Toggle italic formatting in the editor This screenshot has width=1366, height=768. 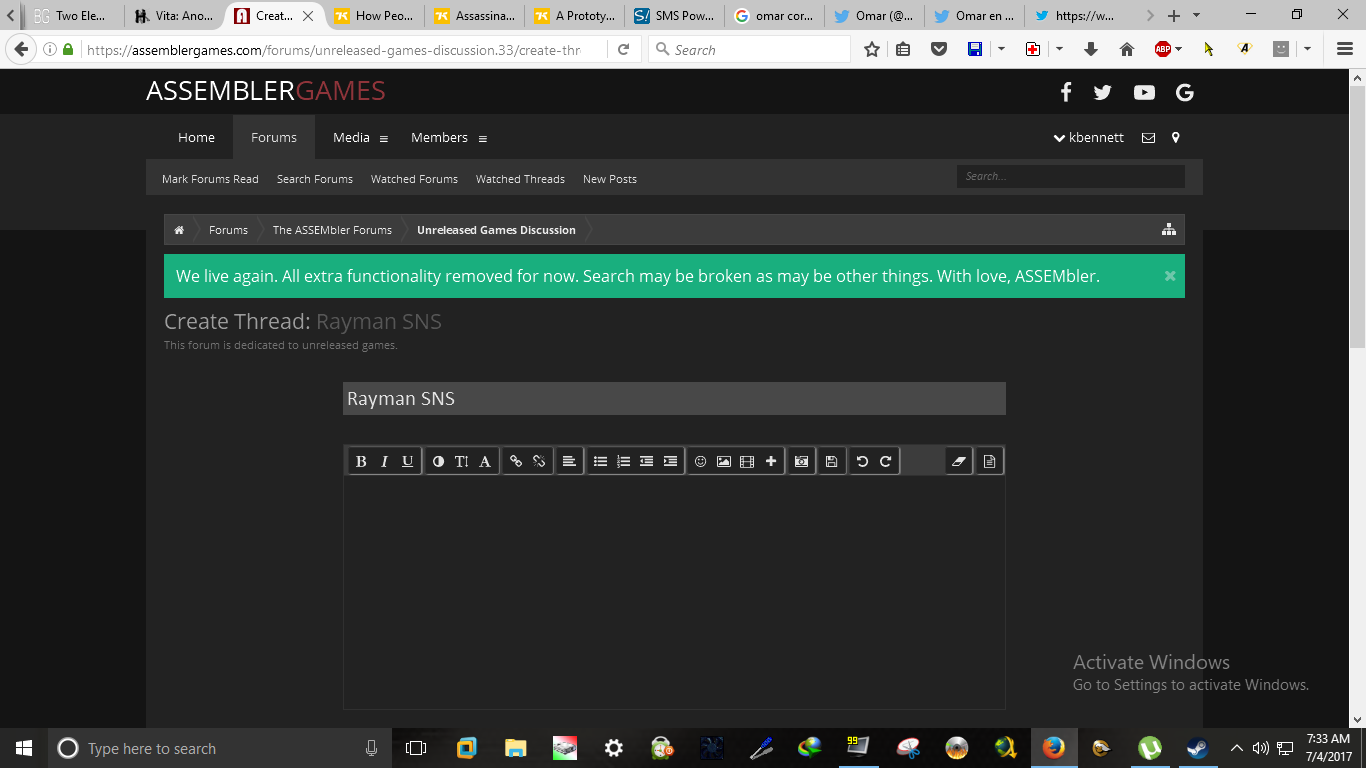pos(384,461)
